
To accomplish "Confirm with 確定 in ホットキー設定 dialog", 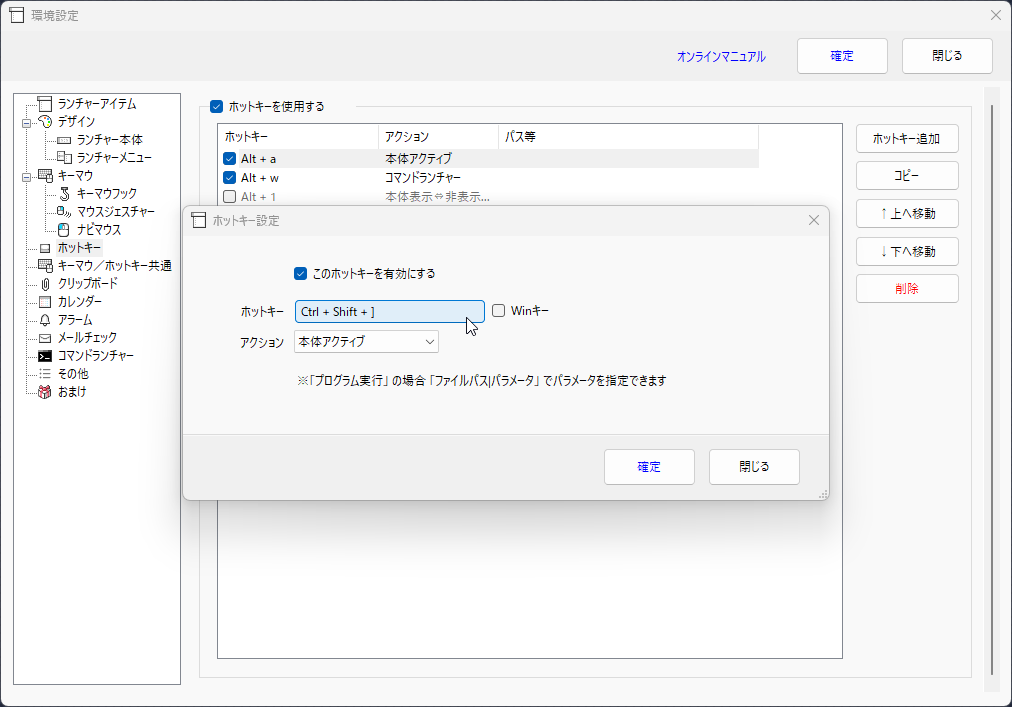I will pos(649,467).
